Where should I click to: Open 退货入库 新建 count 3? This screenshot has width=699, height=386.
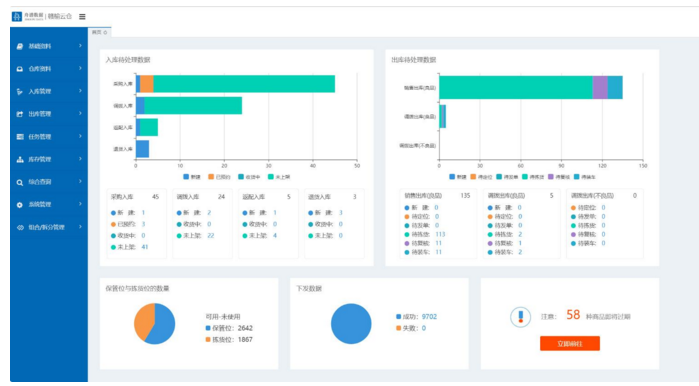click(x=341, y=213)
